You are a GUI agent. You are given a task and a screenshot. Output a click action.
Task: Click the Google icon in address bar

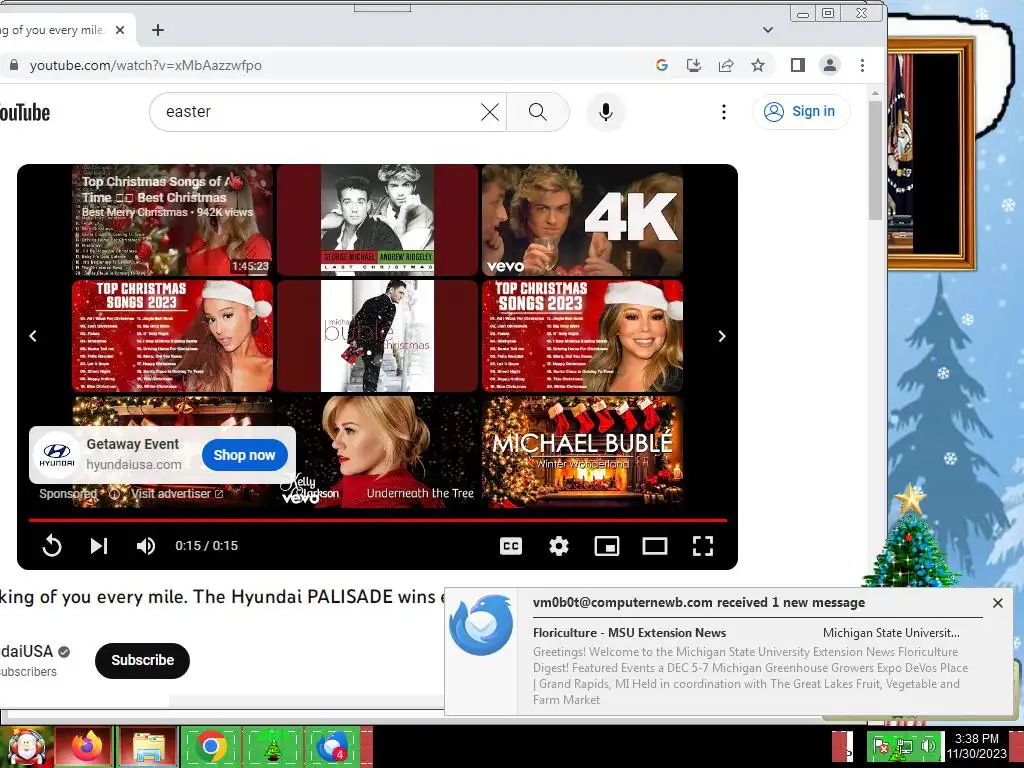(662, 65)
